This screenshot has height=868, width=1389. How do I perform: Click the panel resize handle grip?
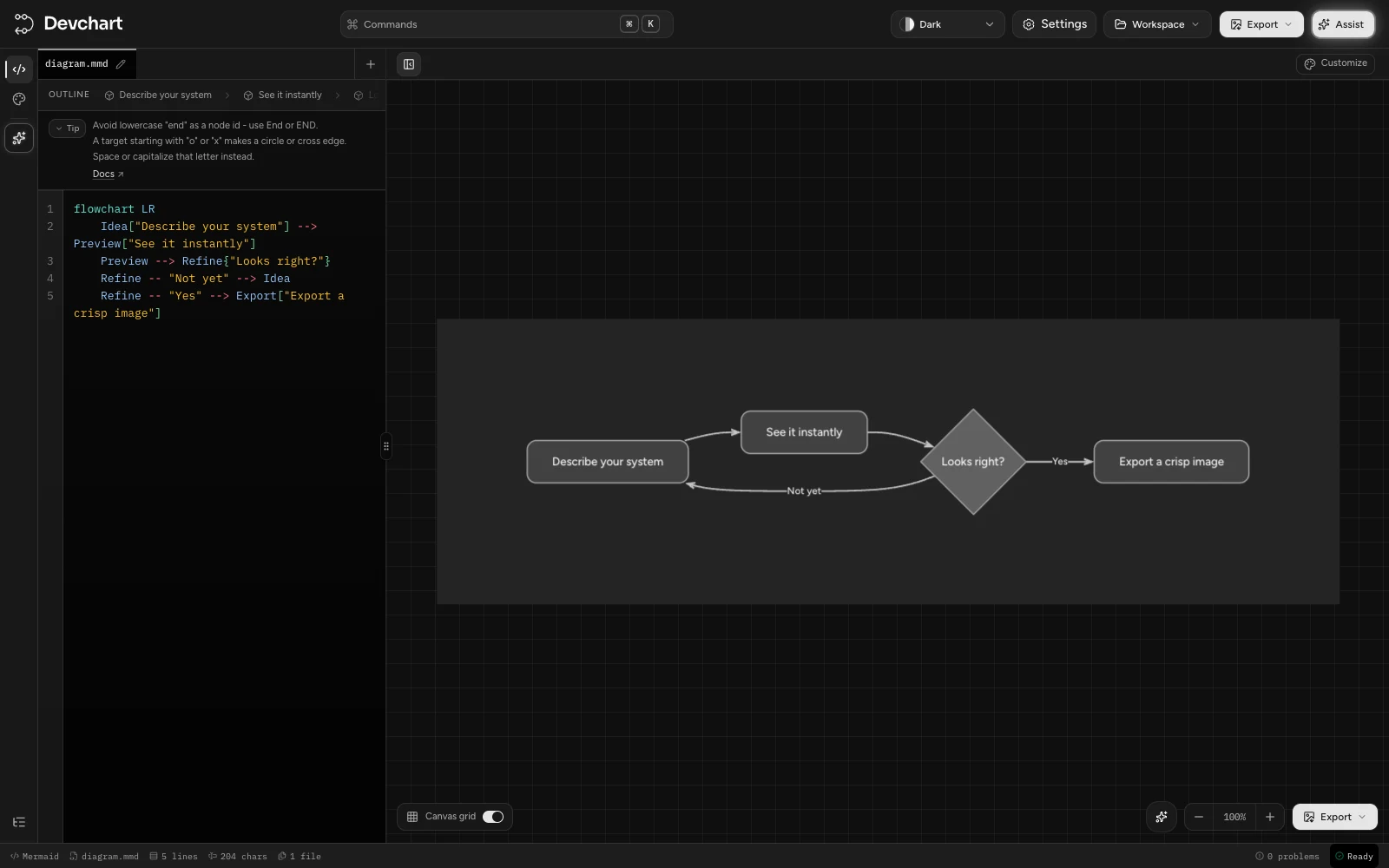(386, 446)
